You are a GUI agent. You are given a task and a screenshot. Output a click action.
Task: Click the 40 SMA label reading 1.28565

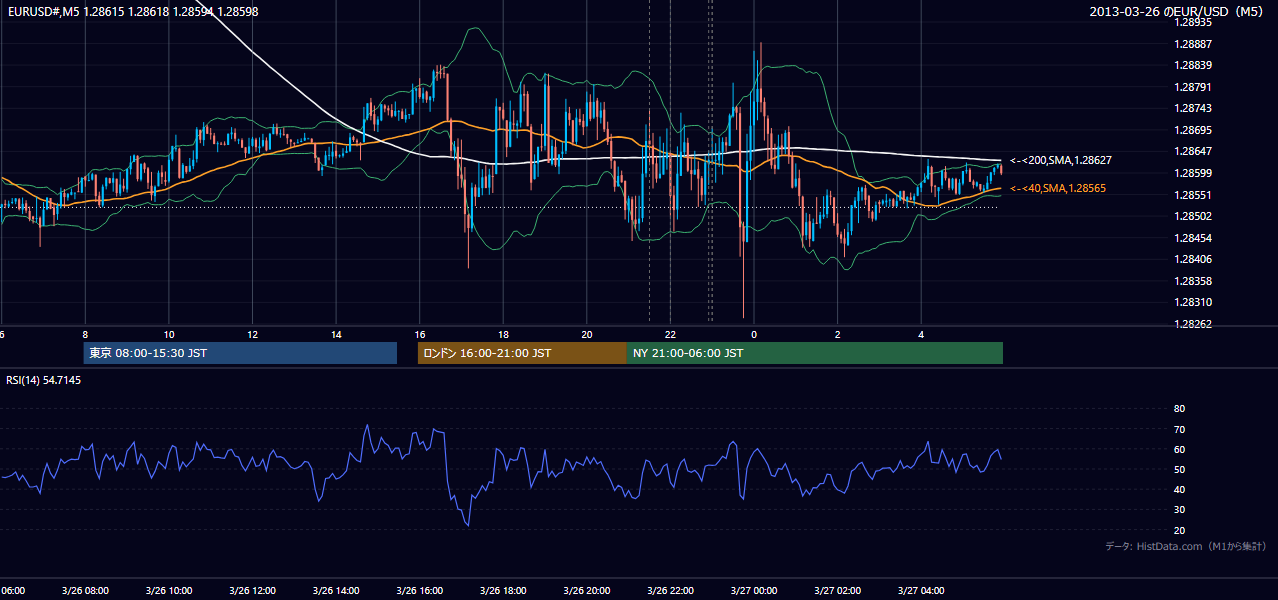[1058, 188]
